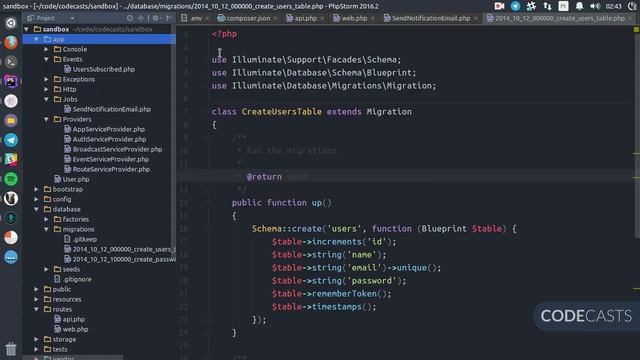Screen dimensions: 640x360
Task: Expand the Http folder
Action: (47, 89)
